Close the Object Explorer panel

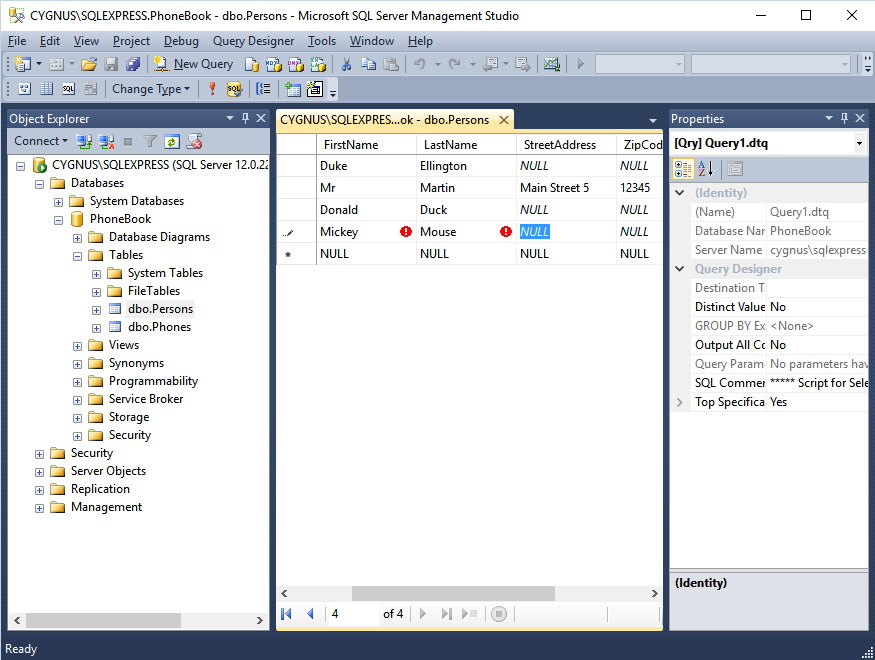tap(261, 118)
